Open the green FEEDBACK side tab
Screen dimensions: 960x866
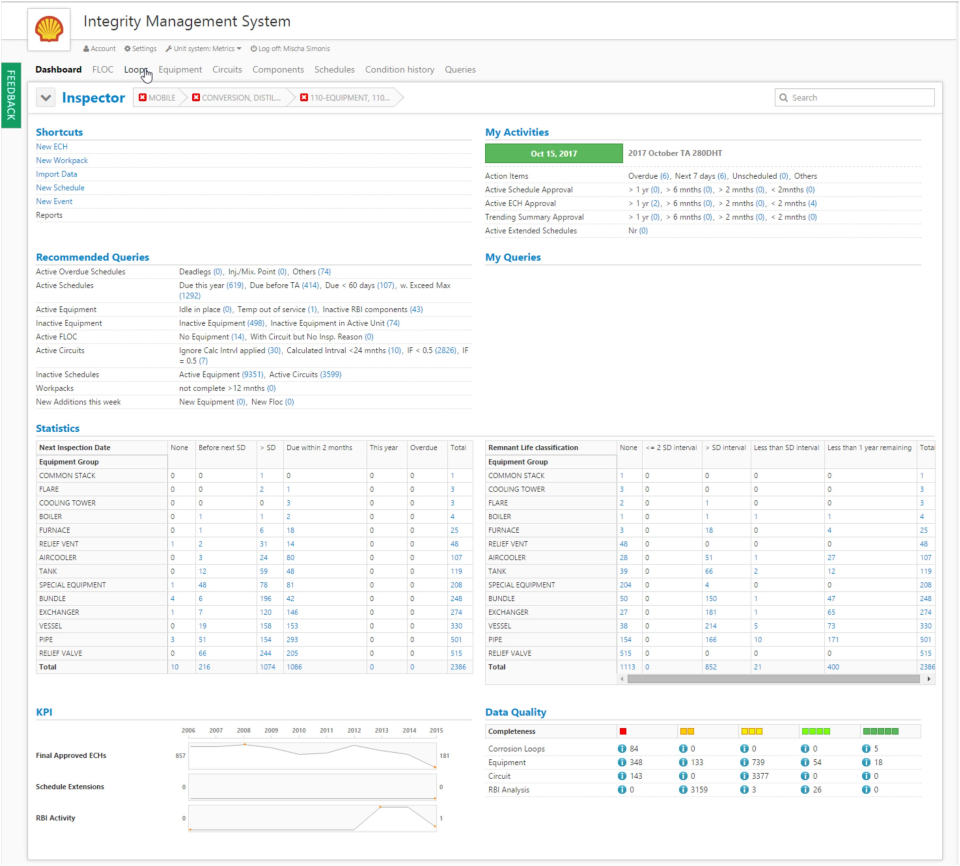[x=12, y=95]
